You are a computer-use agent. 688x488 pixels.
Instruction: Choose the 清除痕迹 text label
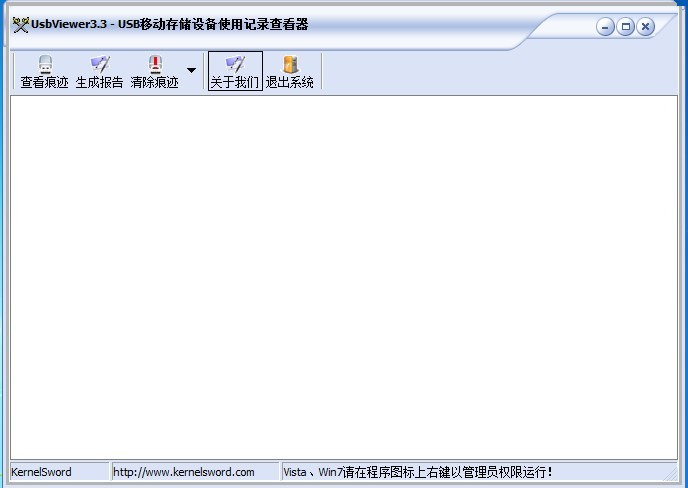point(154,83)
